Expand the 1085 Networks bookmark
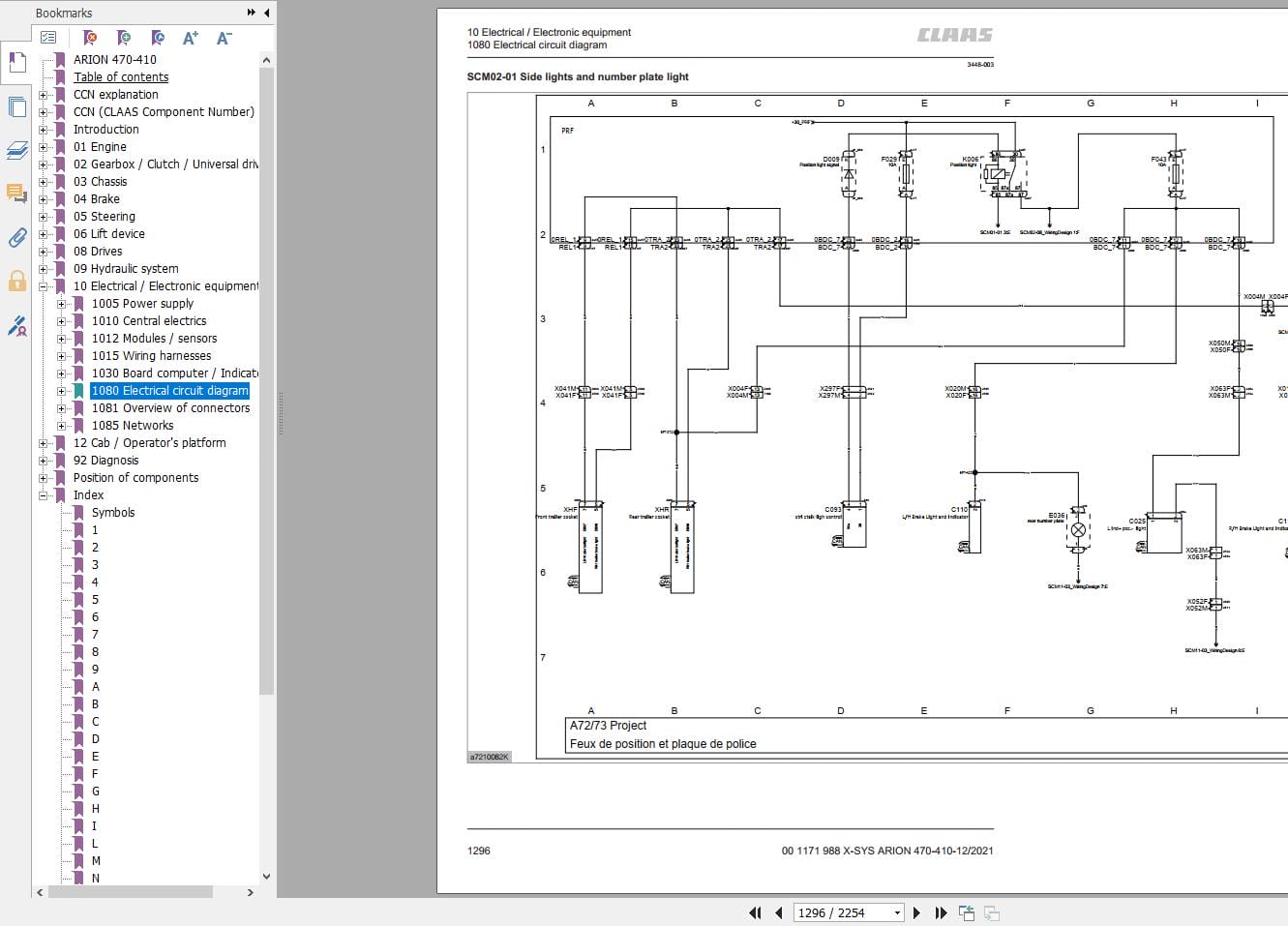 click(61, 426)
